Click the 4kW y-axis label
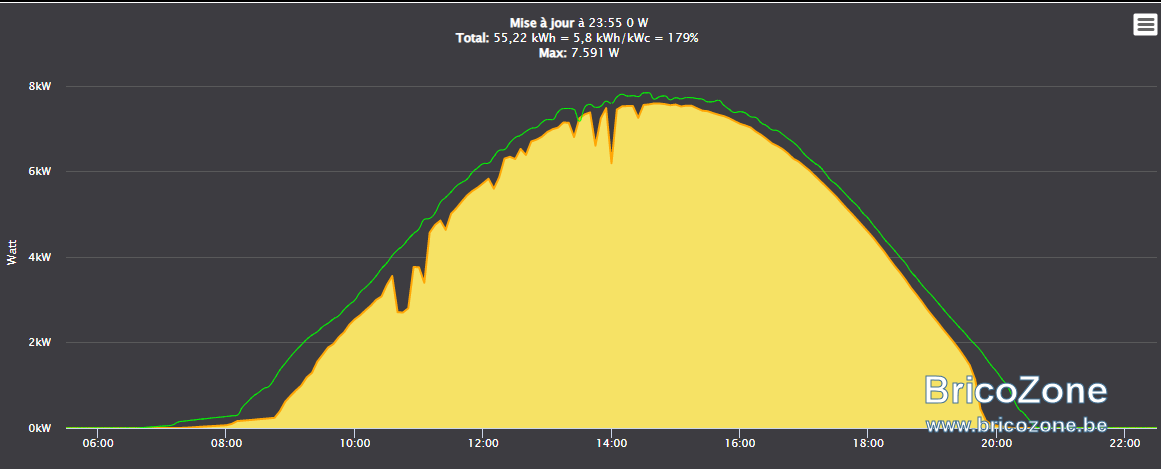This screenshot has height=469, width=1161. (40, 257)
